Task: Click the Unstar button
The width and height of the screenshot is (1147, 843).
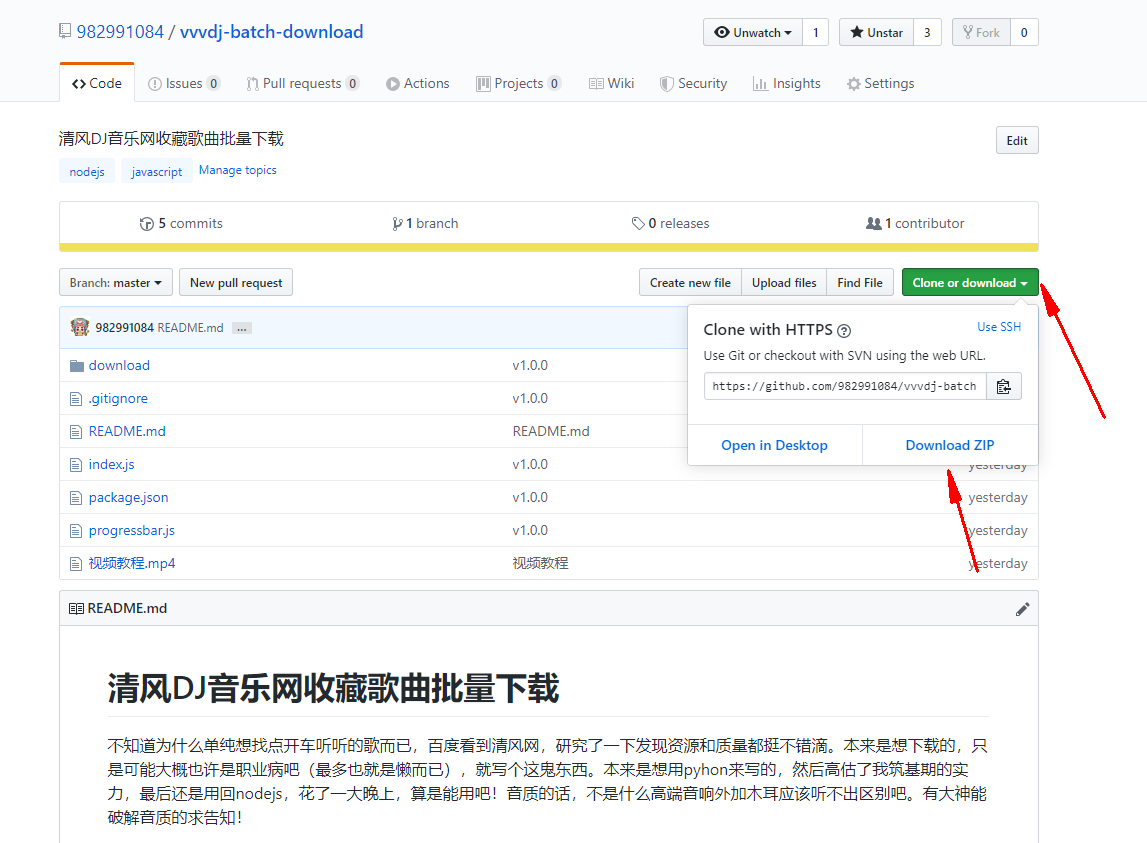Action: pyautogui.click(x=876, y=32)
